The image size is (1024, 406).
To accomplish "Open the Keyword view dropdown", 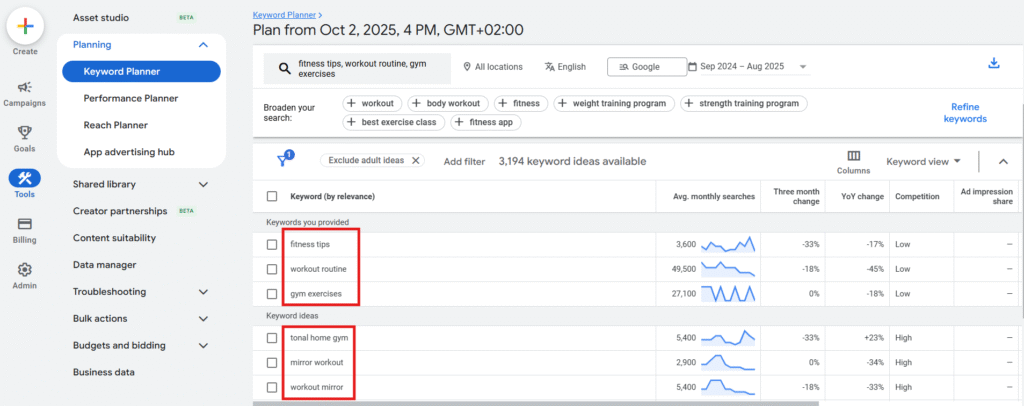I will (923, 162).
